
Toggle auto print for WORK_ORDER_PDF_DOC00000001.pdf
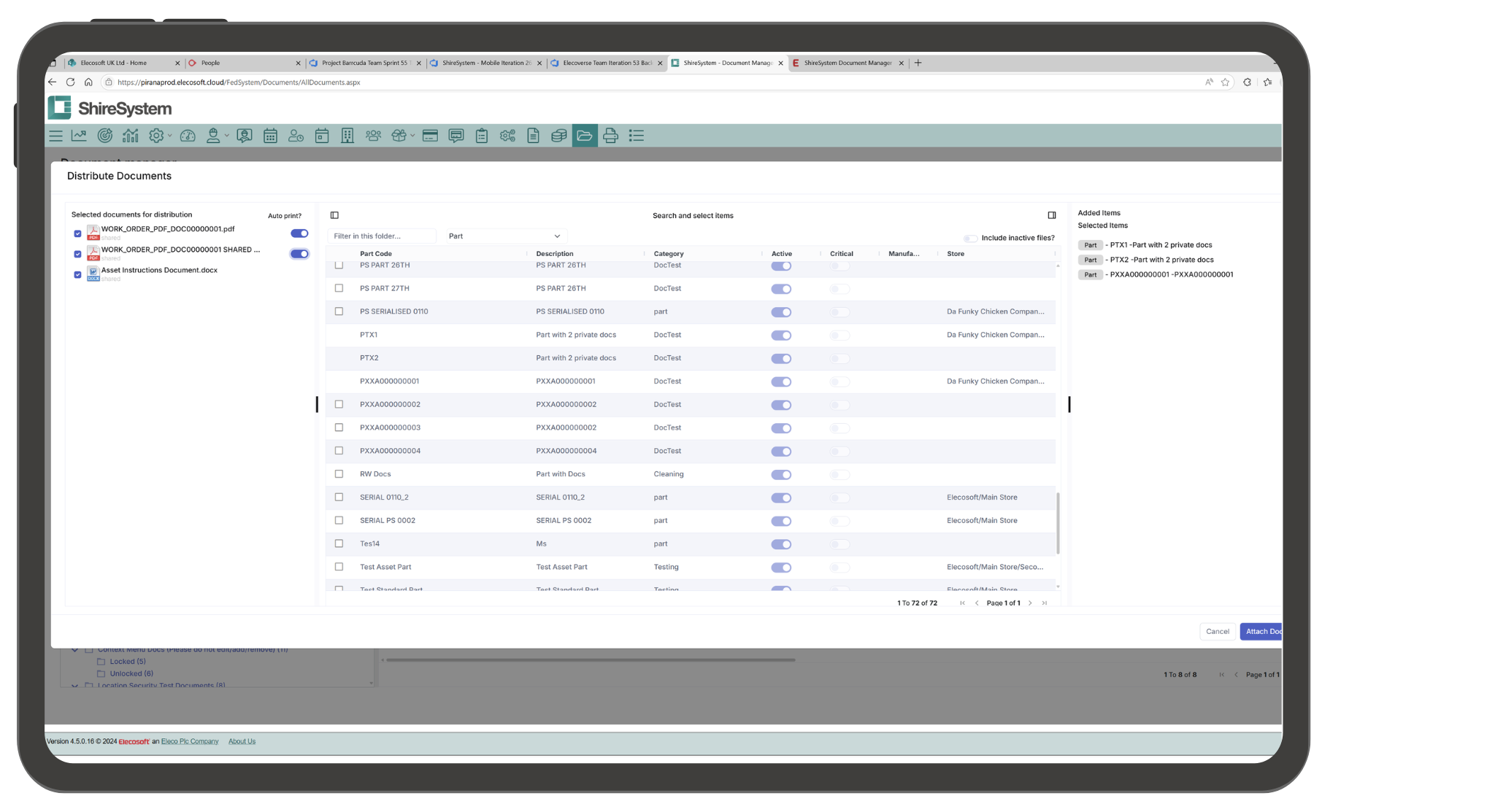299,233
